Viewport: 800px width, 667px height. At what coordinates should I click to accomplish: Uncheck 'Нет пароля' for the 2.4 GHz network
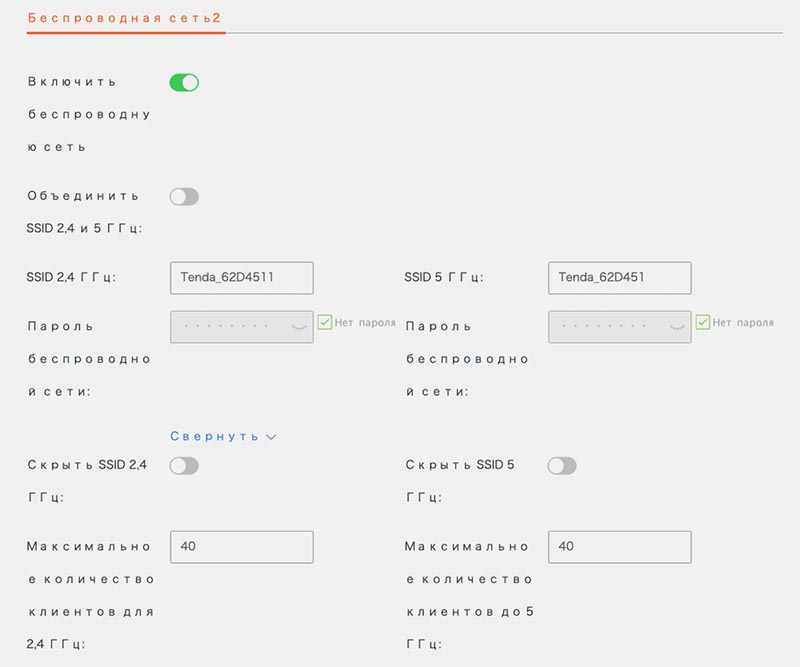click(x=325, y=322)
